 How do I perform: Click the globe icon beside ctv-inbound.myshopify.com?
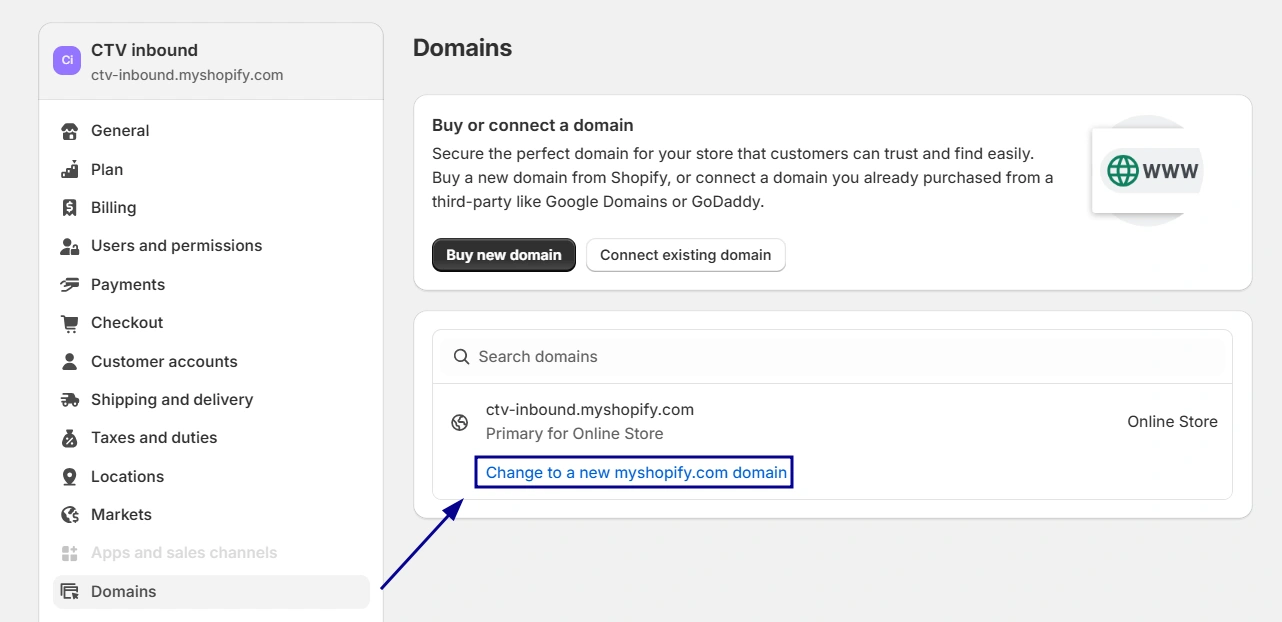click(x=460, y=422)
